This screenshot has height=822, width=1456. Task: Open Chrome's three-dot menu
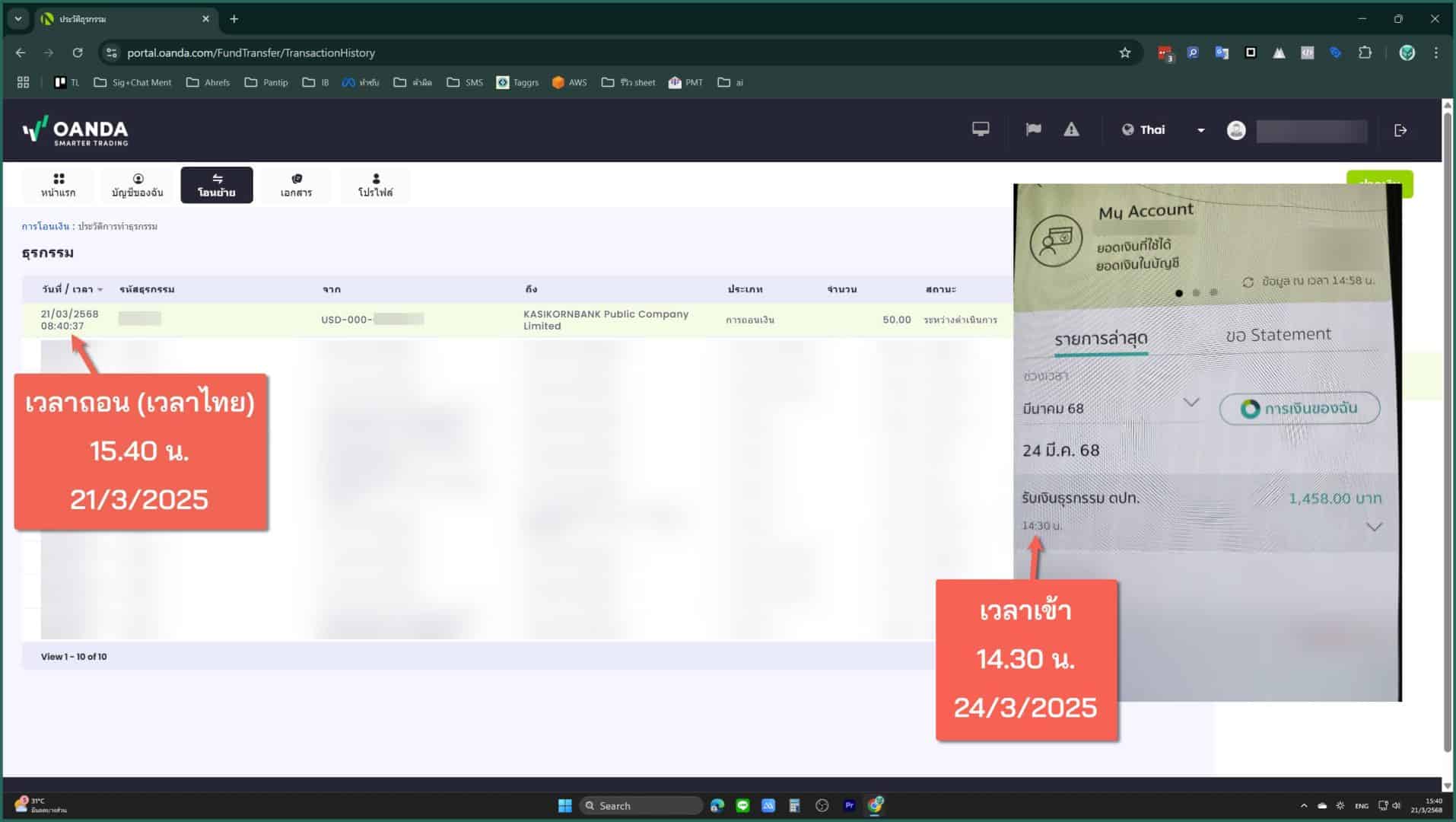1435,53
